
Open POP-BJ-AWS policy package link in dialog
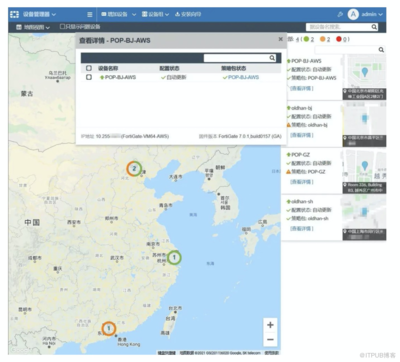tap(243, 77)
